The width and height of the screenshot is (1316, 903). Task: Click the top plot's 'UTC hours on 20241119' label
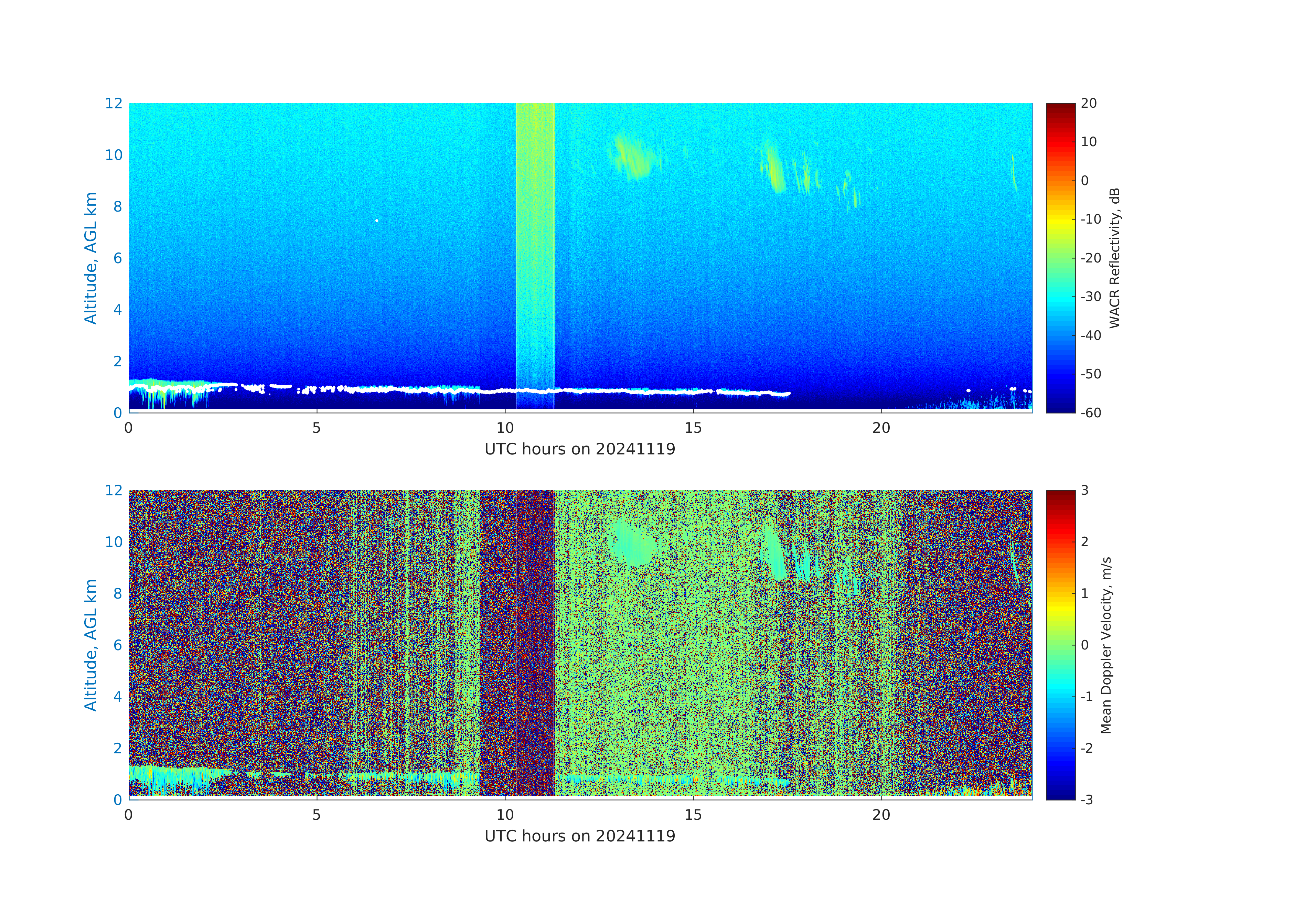pyautogui.click(x=579, y=449)
